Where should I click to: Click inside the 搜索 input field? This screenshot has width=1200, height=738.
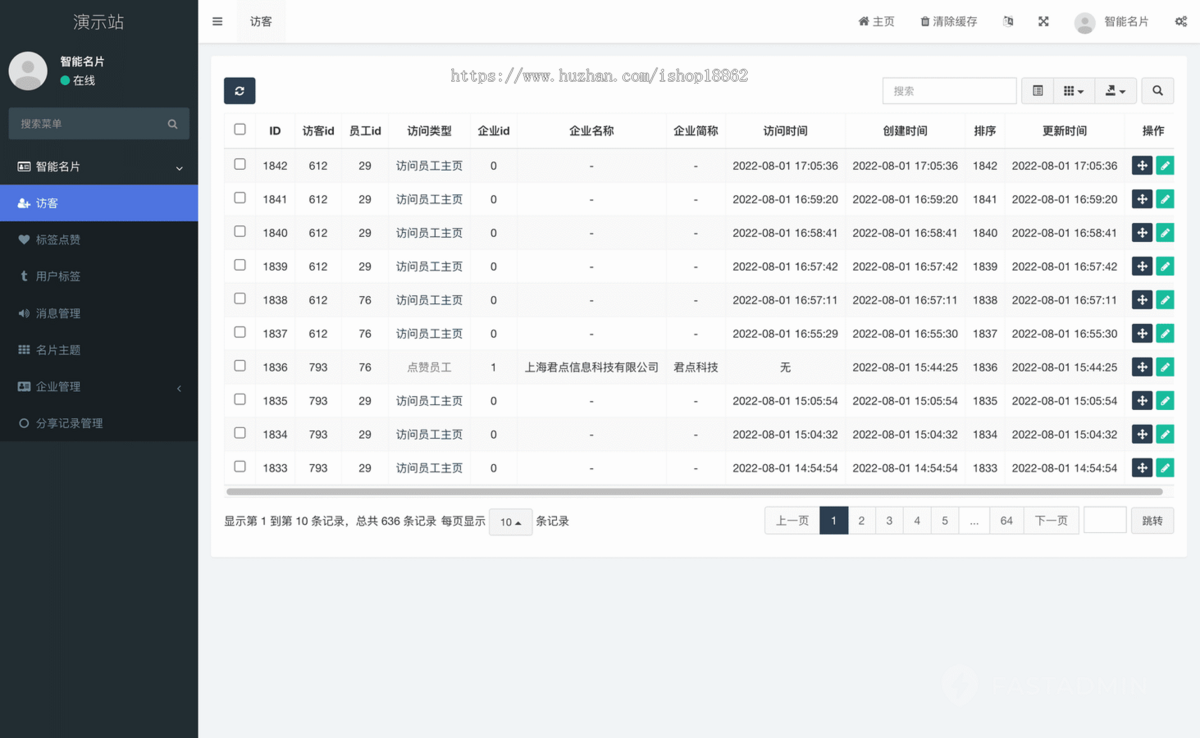click(948, 90)
